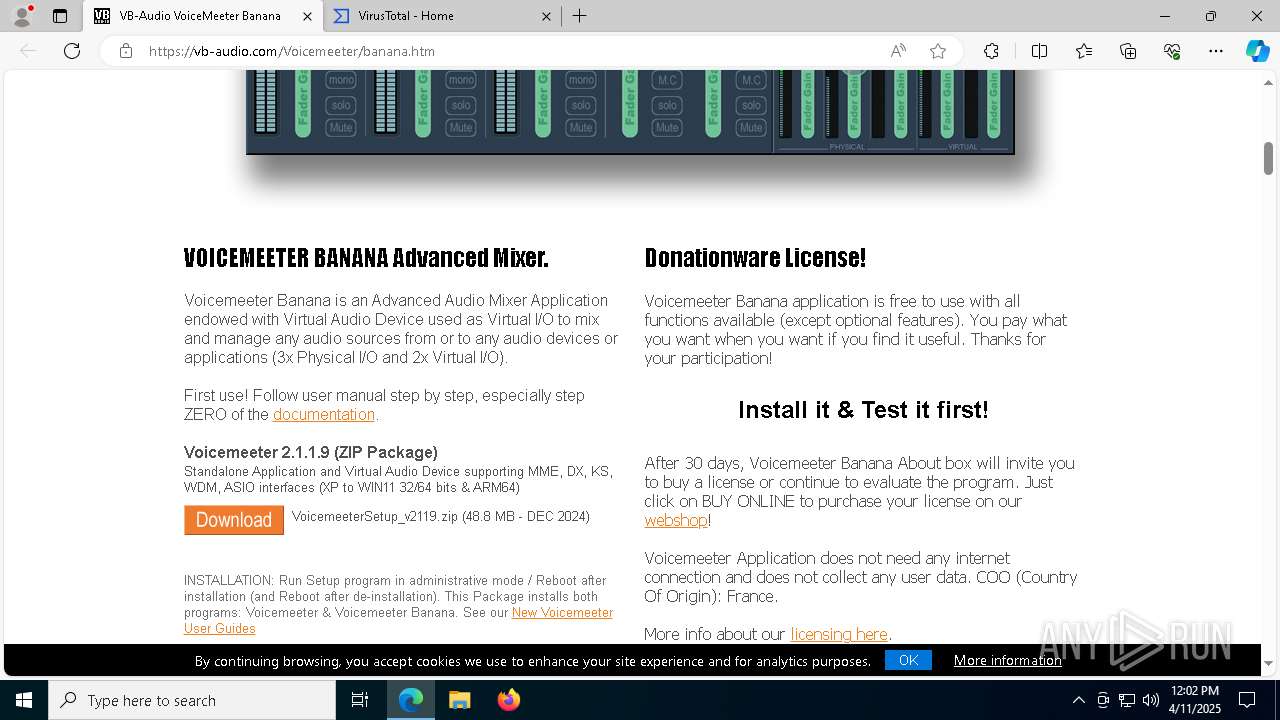Open the Windows Start menu
The width and height of the screenshot is (1280, 720).
(x=24, y=700)
